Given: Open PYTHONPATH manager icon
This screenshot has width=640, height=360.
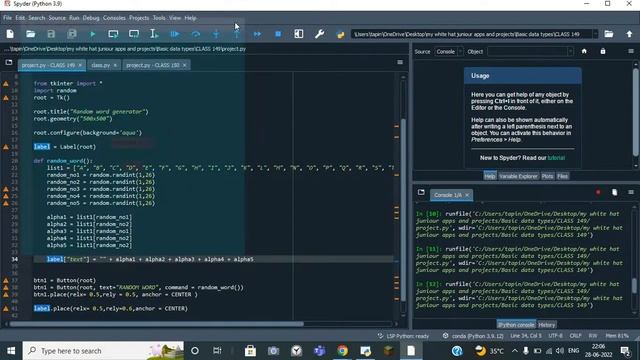Looking at the screenshot, I should tap(340, 34).
